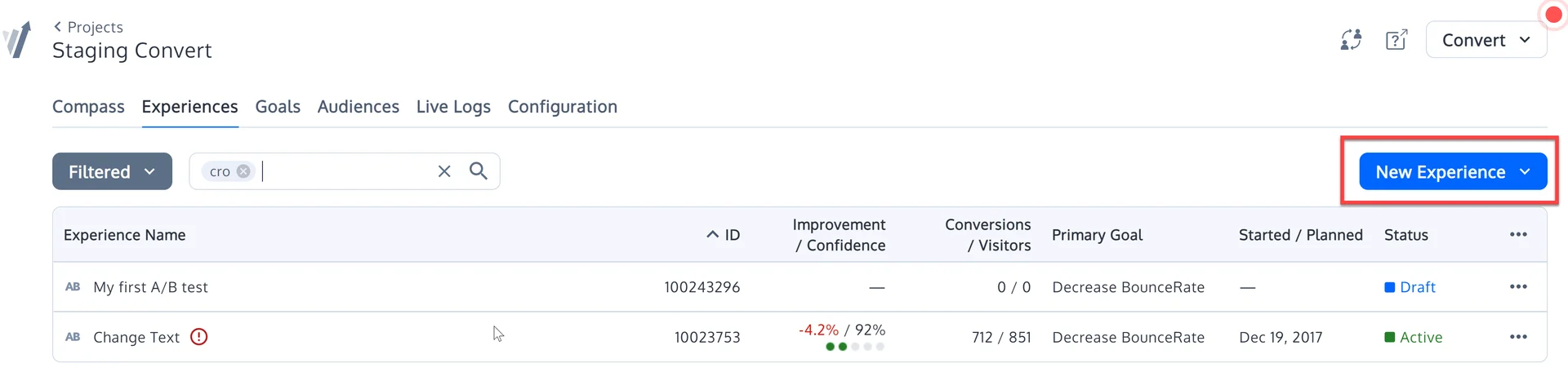Open the help question mark icon
The width and height of the screenshot is (1568, 381).
coord(1396,39)
